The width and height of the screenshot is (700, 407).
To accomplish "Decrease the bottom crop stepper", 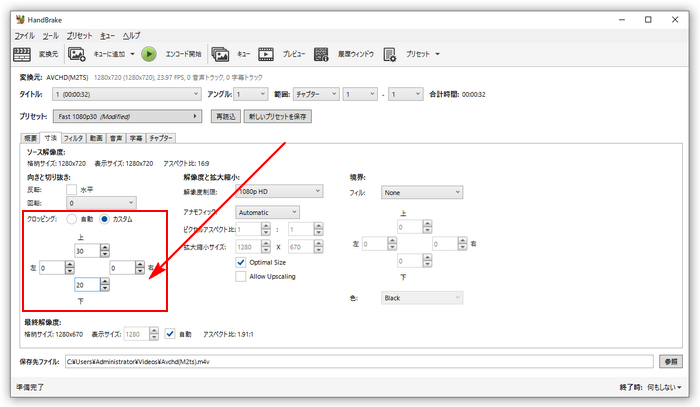I will coord(105,288).
